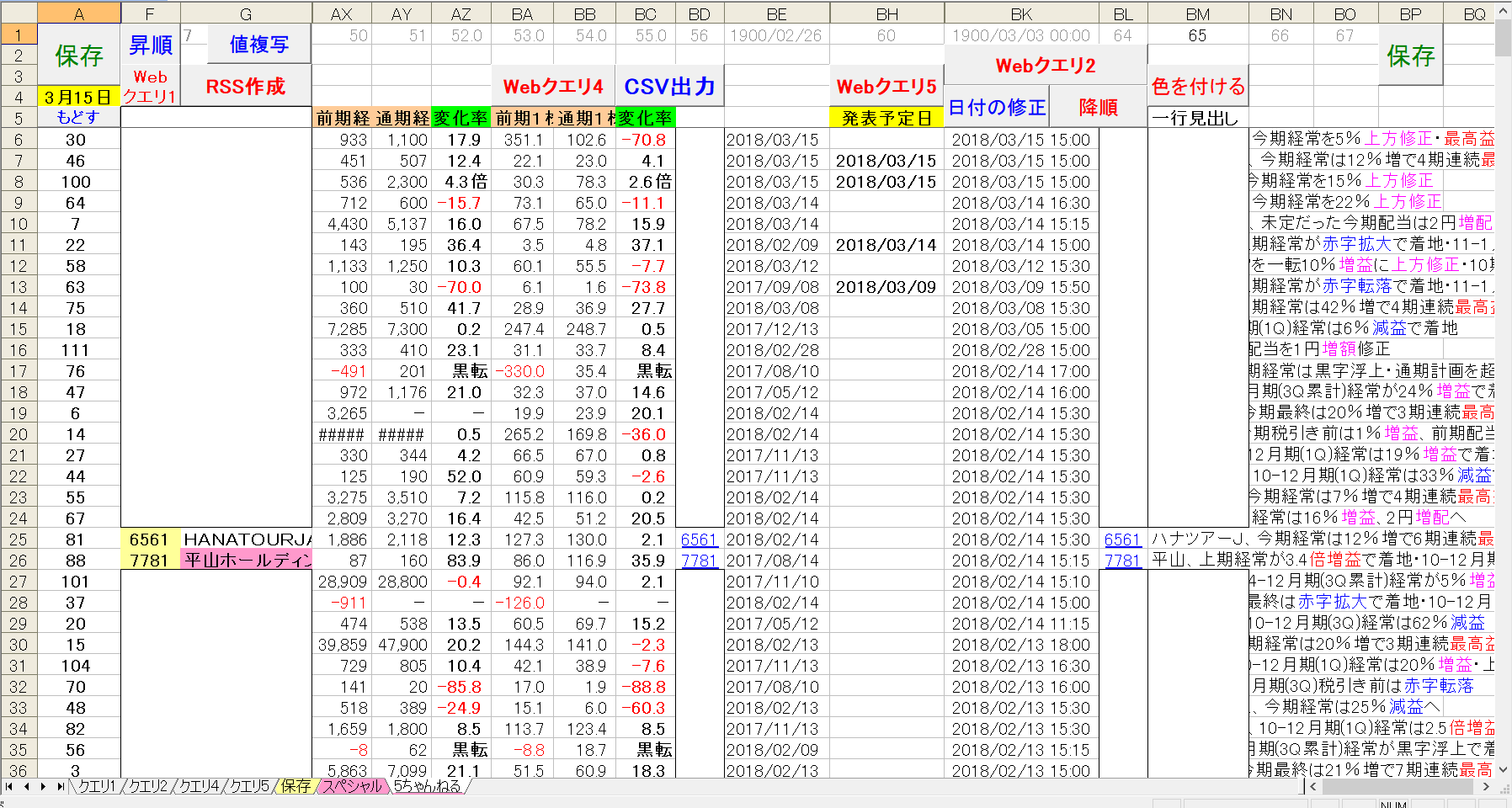The image size is (1512, 808).
Task: Click the 保存 button in column A
Action: coord(78,56)
